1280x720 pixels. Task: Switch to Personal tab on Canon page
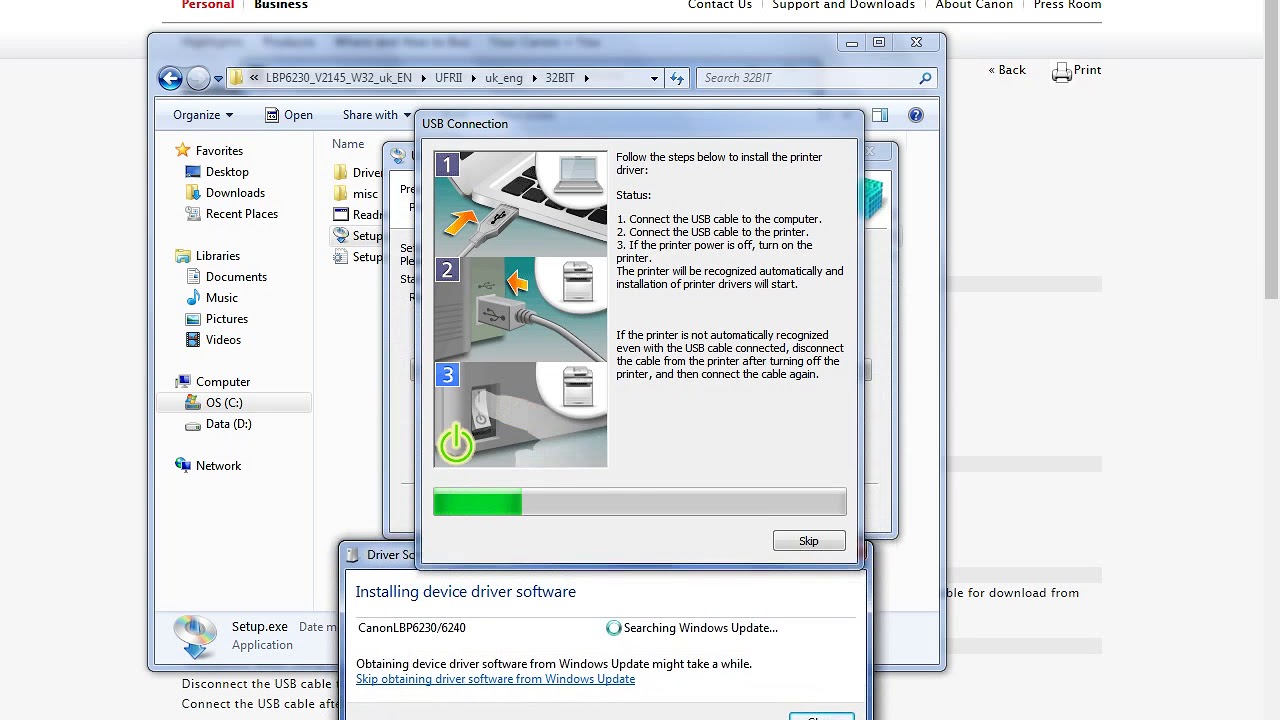[208, 5]
